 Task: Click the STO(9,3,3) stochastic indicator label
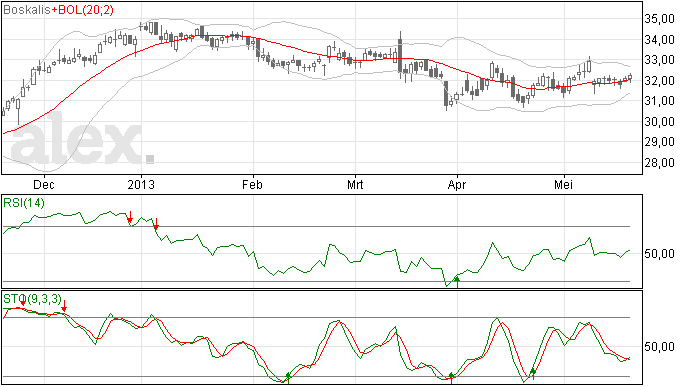point(33,299)
